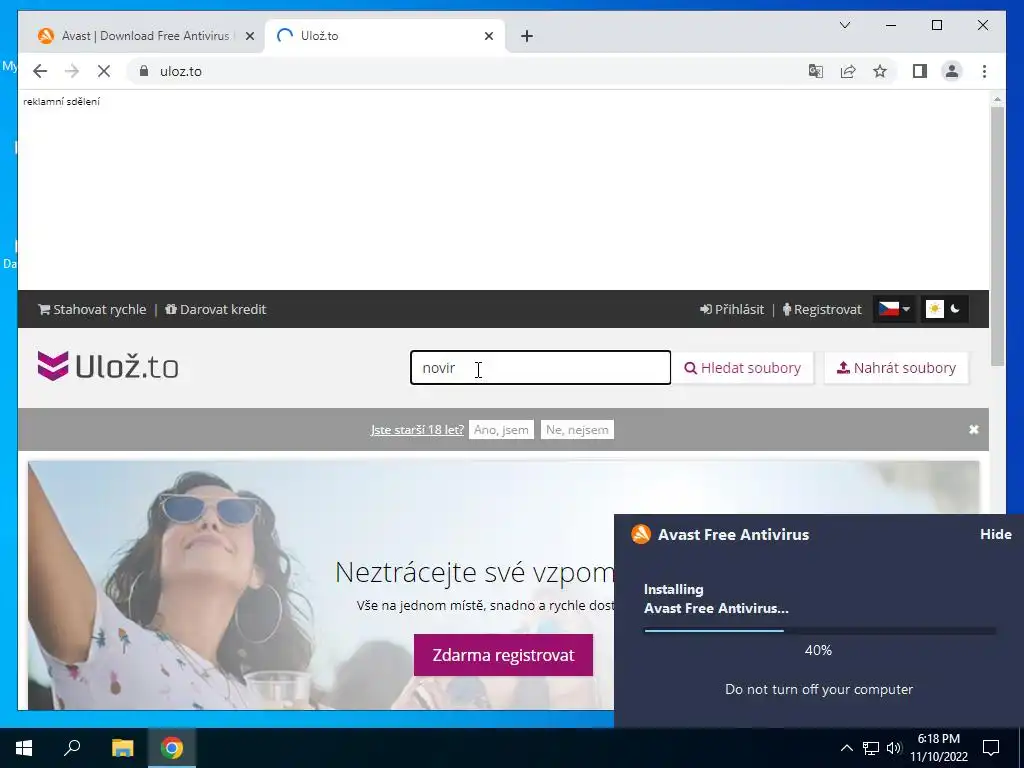Click the Nahrát soubory button
The image size is (1024, 768).
(896, 368)
